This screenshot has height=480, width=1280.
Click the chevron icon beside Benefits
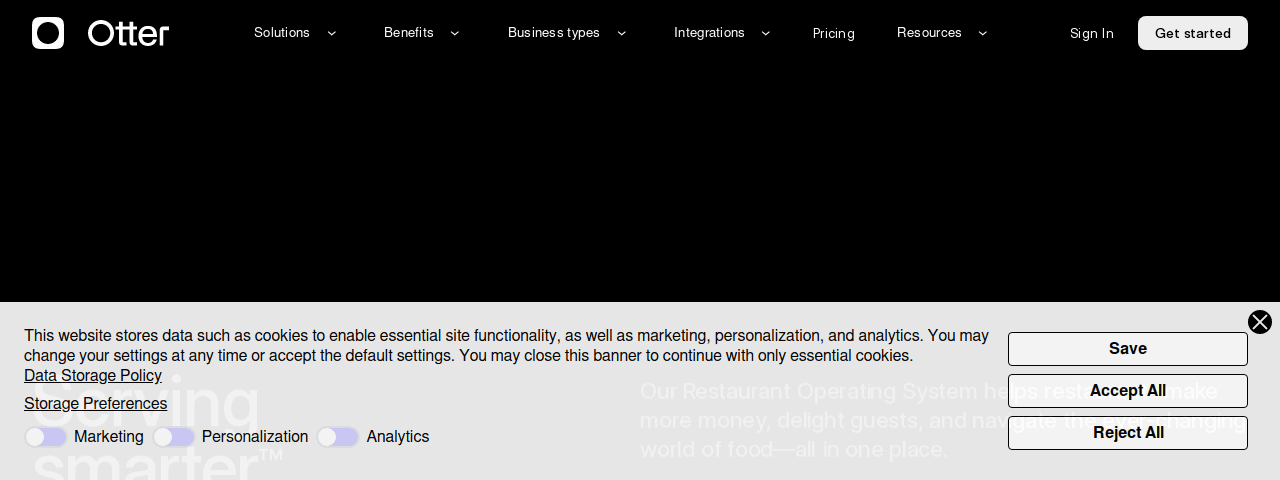click(x=455, y=33)
